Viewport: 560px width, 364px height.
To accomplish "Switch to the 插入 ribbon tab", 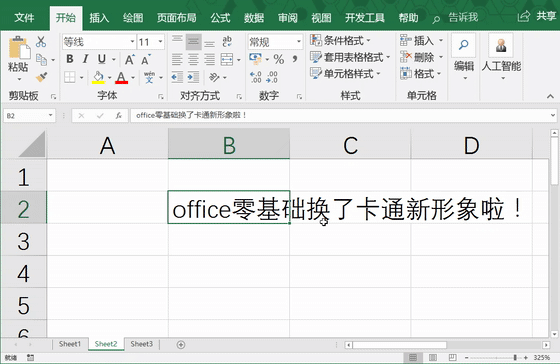I will point(99,18).
